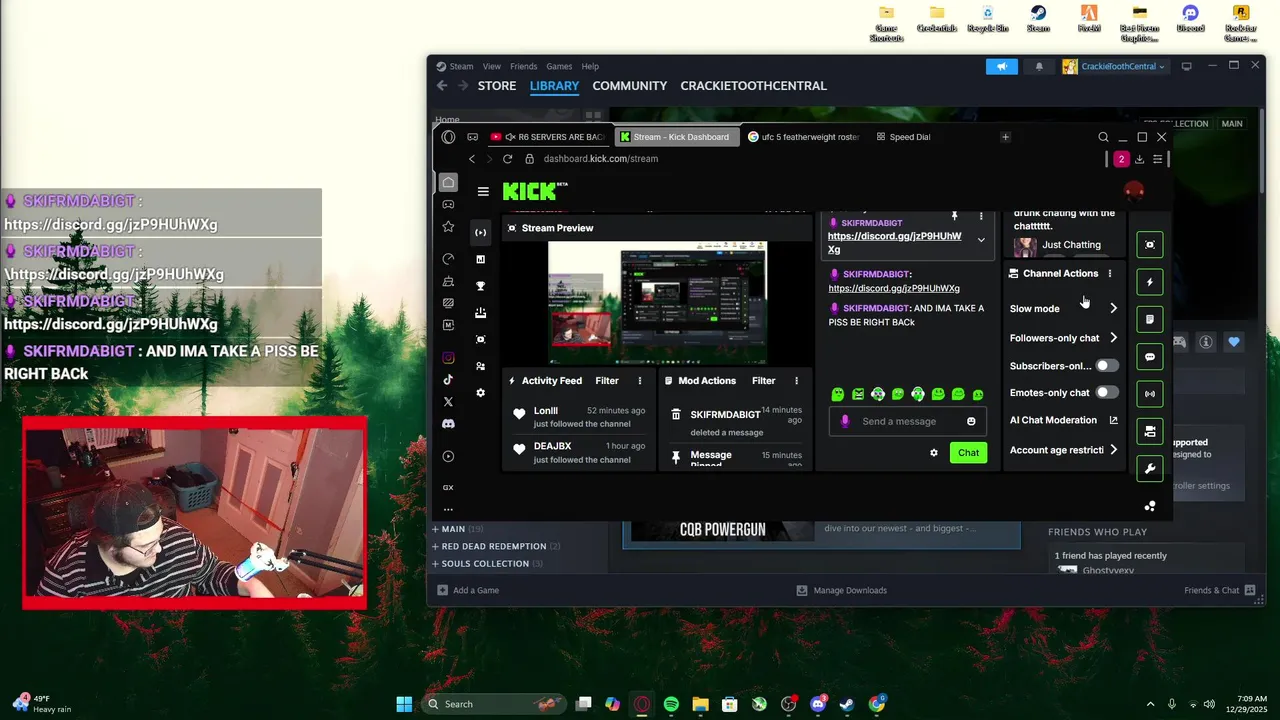
Task: Open the player icon in Opera sidebar
Action: 448,456
